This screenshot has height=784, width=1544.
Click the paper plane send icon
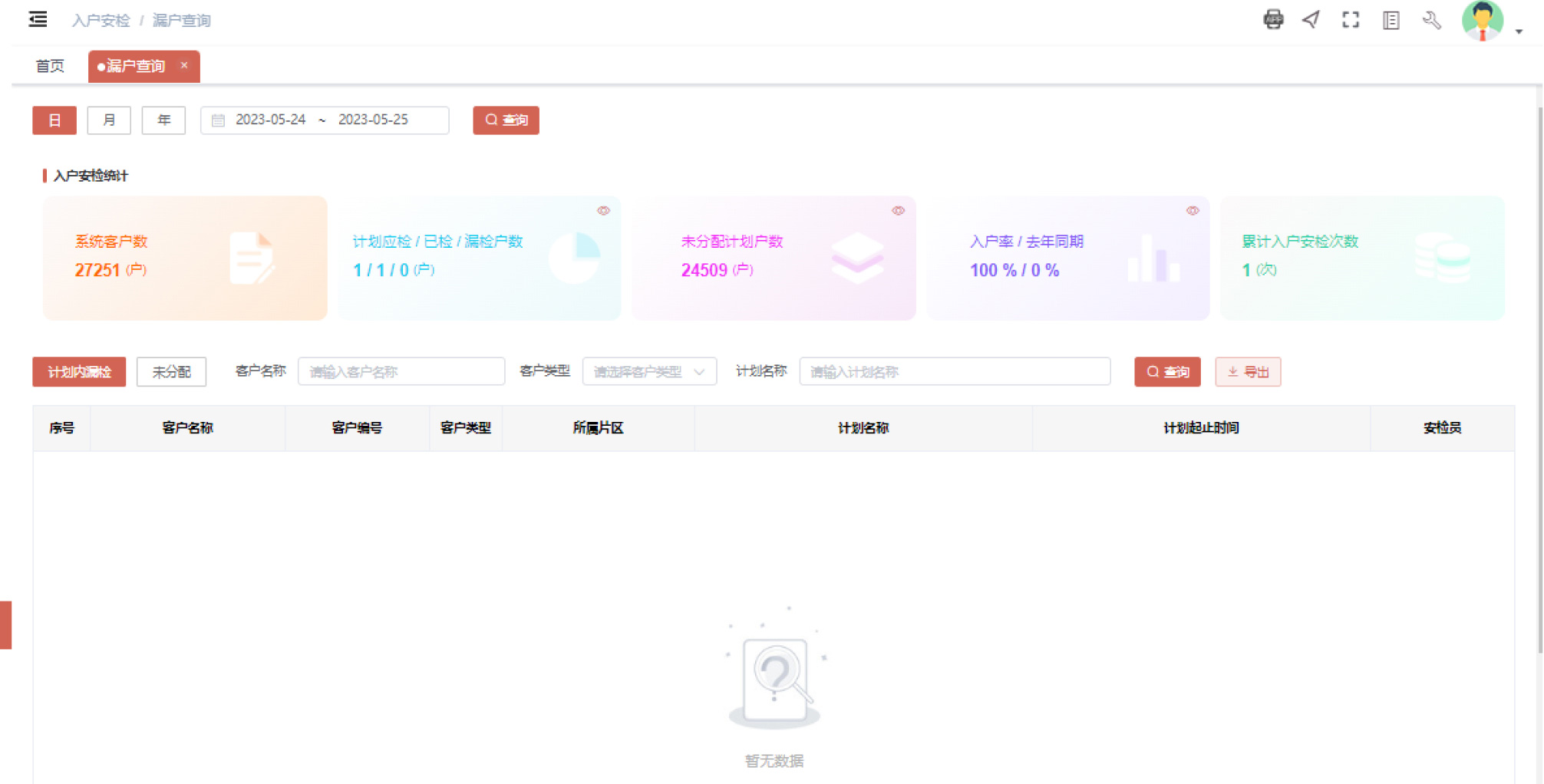coord(1311,19)
